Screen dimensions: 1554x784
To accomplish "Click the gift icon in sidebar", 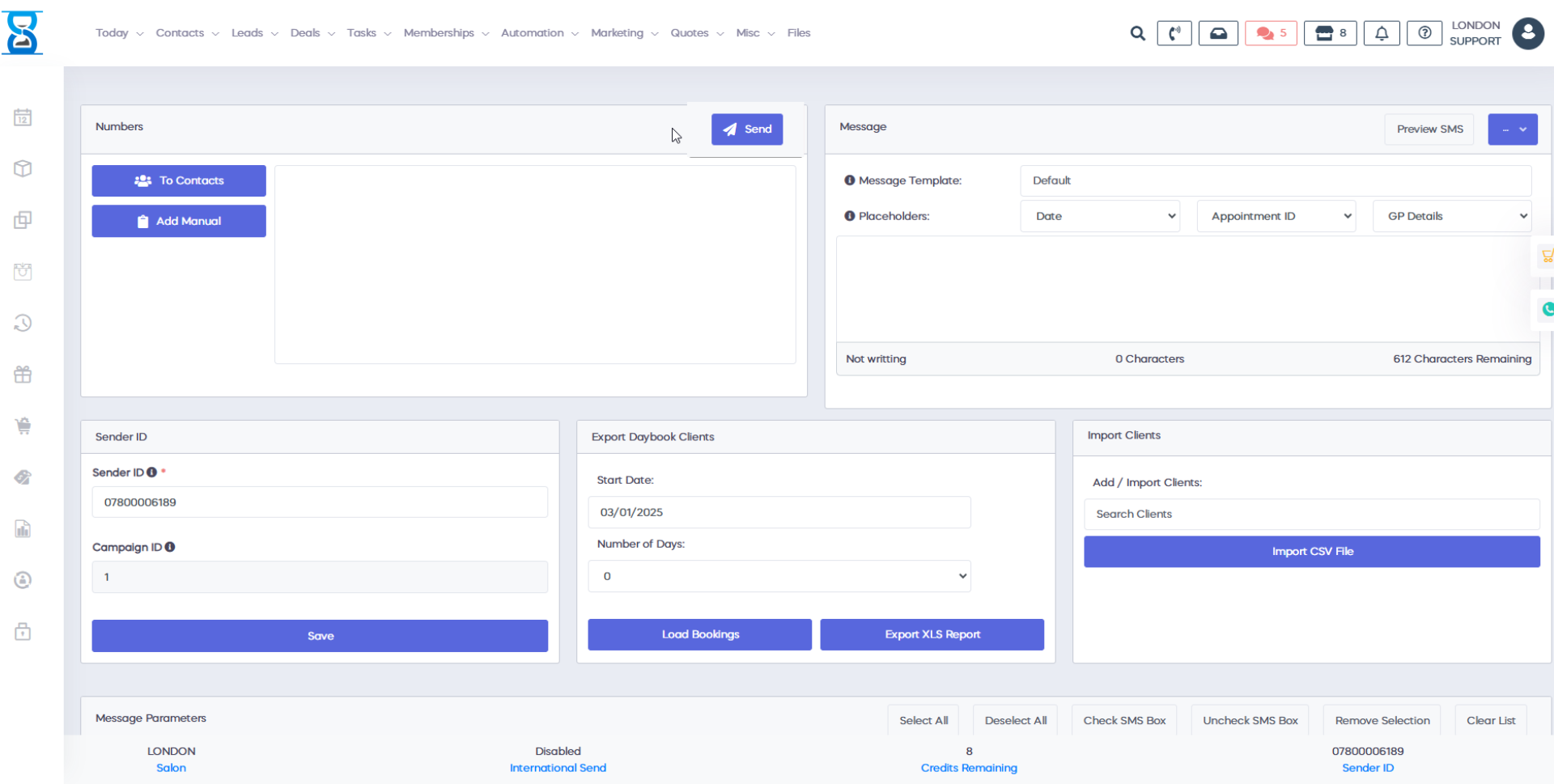I will point(23,375).
